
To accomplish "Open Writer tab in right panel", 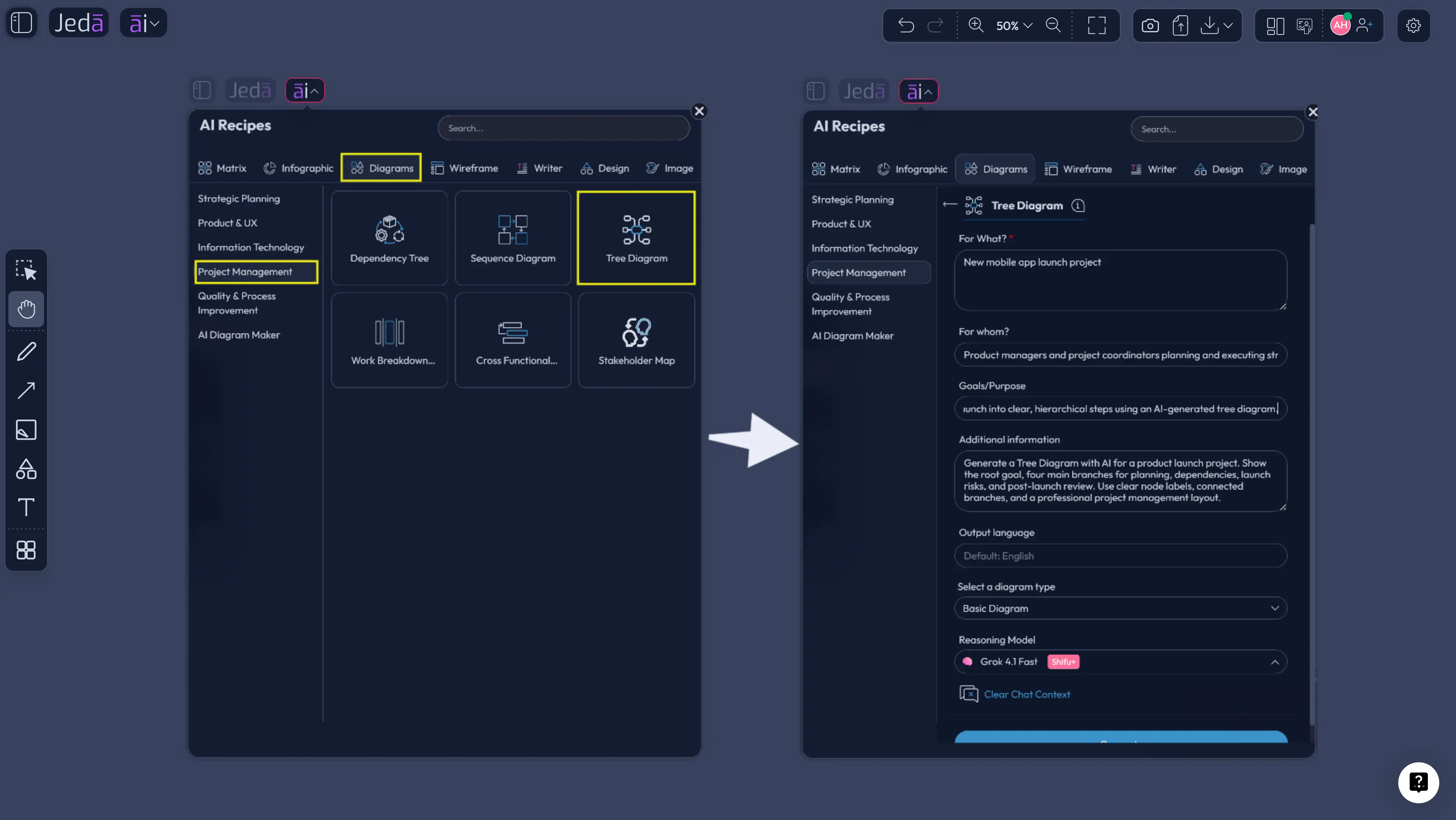I will (1154, 169).
